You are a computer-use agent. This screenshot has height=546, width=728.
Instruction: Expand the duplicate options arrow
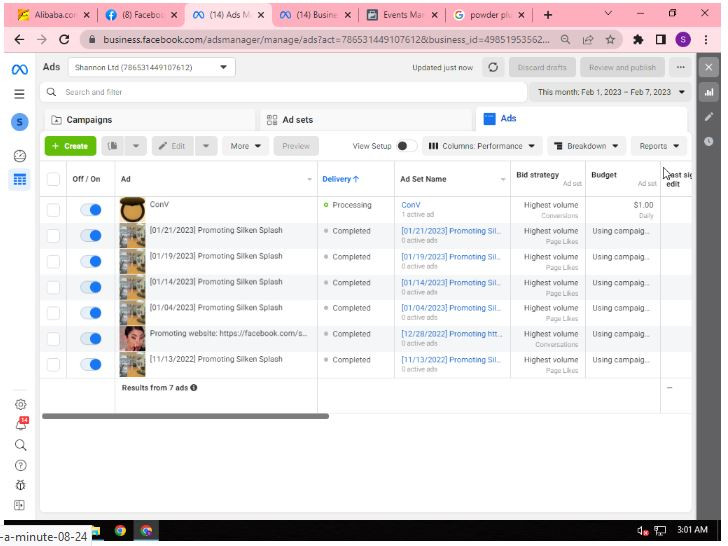[x=136, y=146]
